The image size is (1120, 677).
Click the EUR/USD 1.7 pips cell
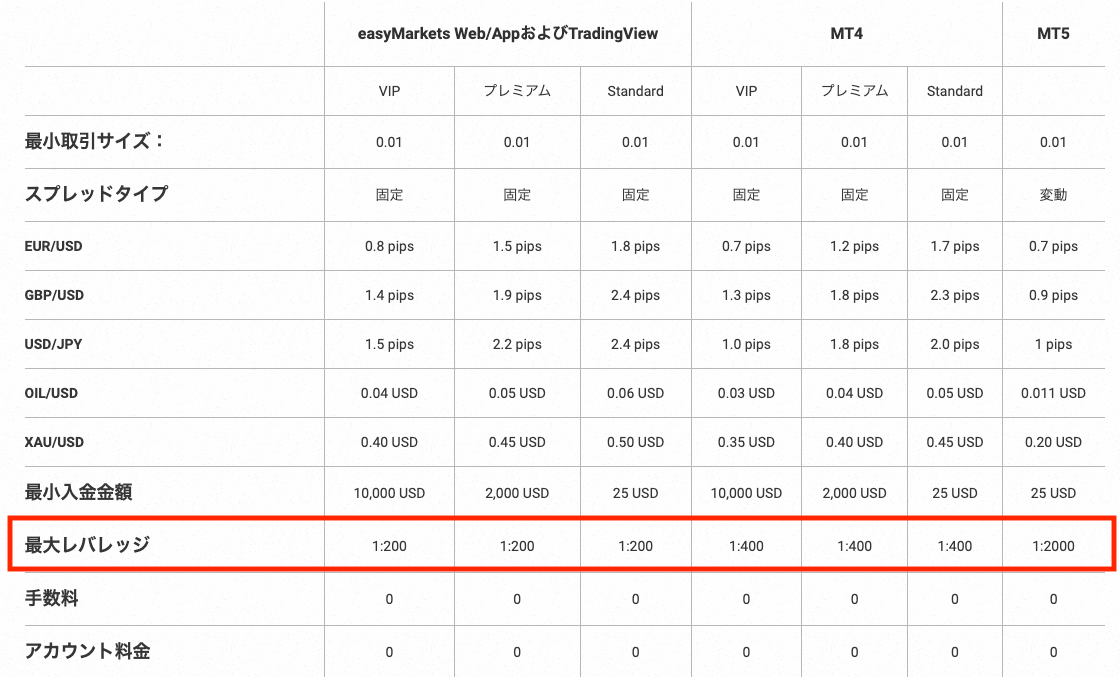(954, 246)
